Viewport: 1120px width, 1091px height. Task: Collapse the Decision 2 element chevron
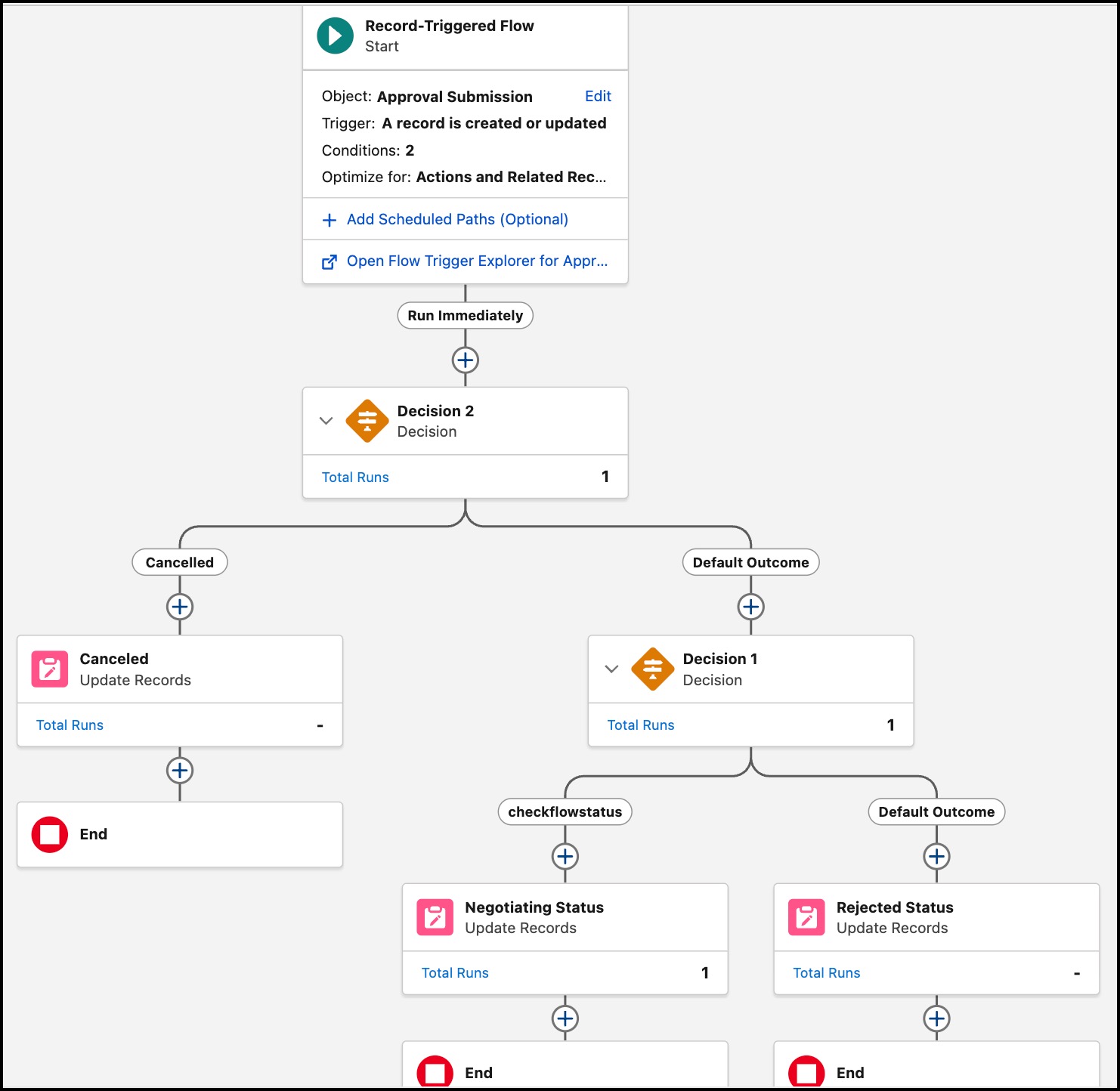[326, 421]
